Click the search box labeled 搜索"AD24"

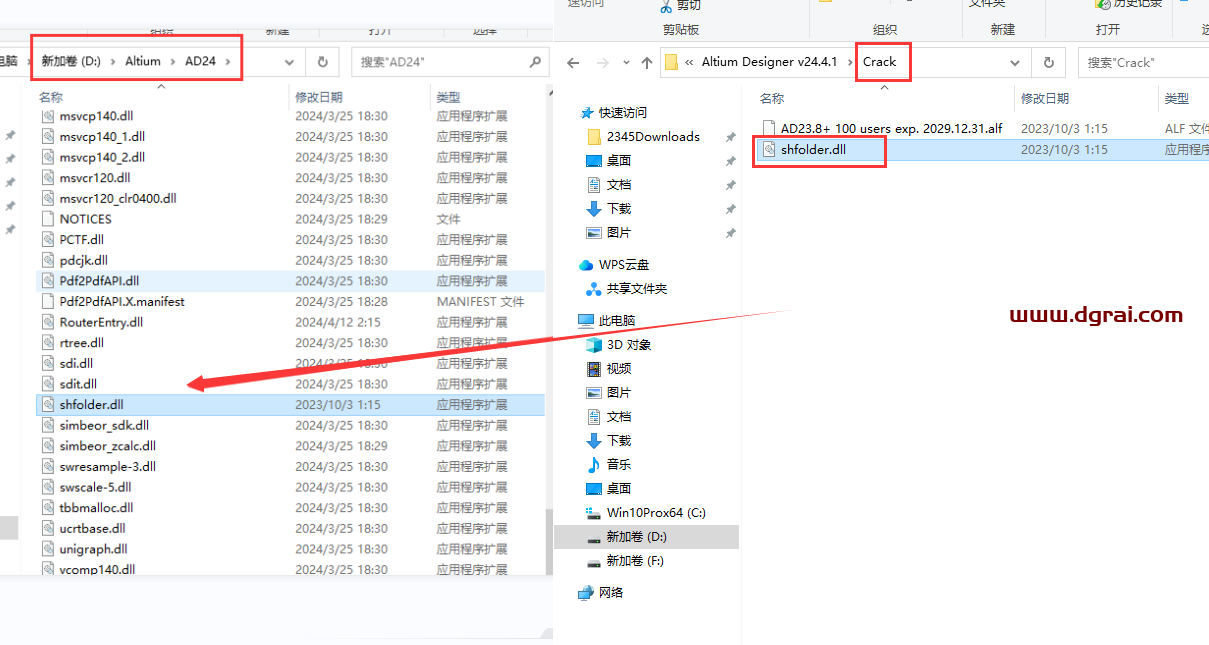451,61
